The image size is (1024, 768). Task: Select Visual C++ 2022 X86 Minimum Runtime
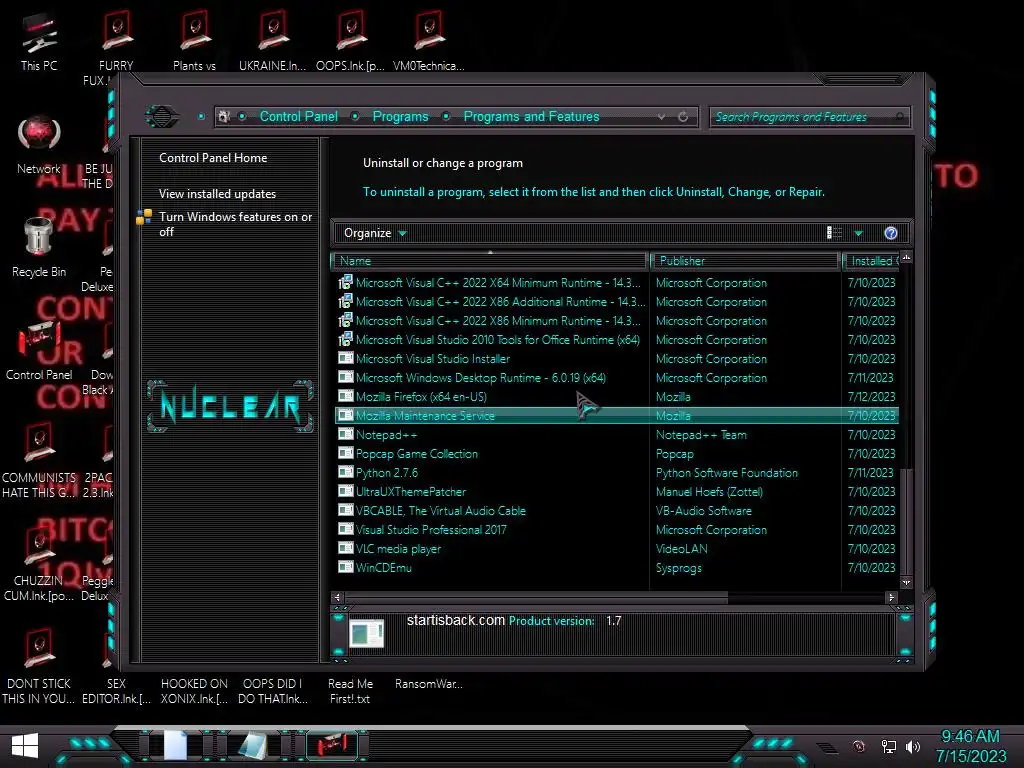coord(616,321)
